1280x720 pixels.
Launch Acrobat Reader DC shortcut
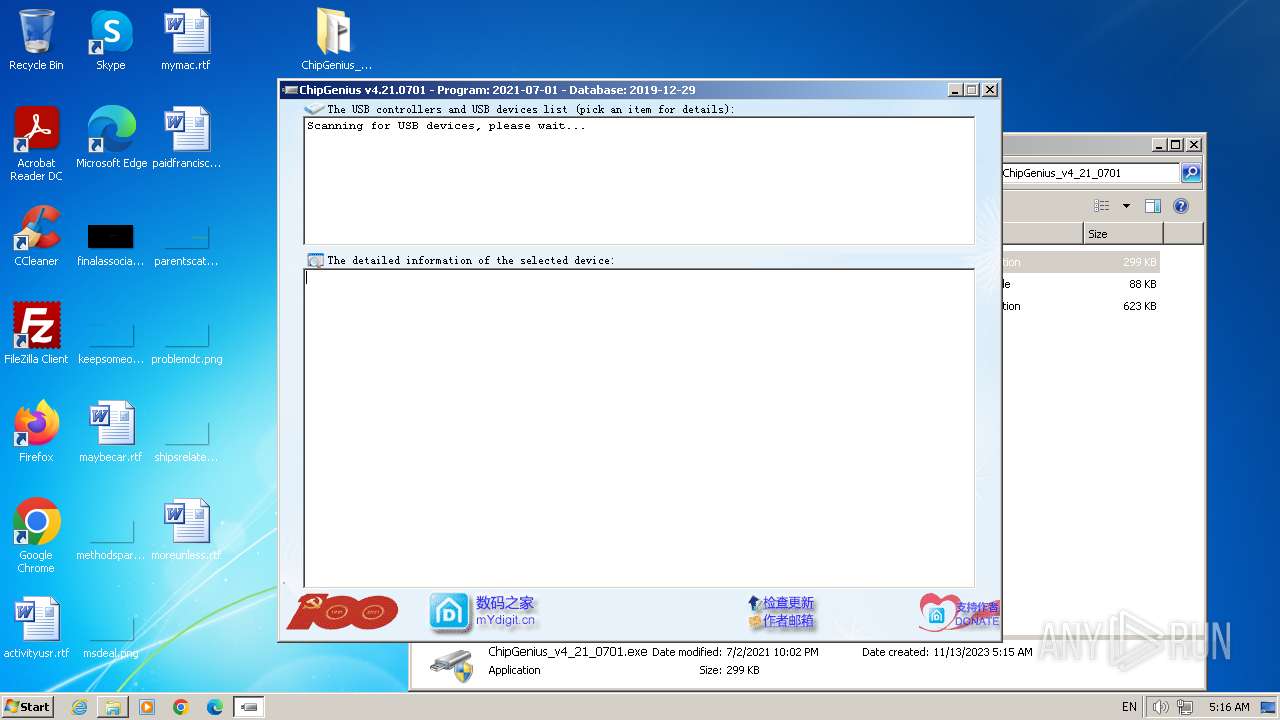point(36,144)
